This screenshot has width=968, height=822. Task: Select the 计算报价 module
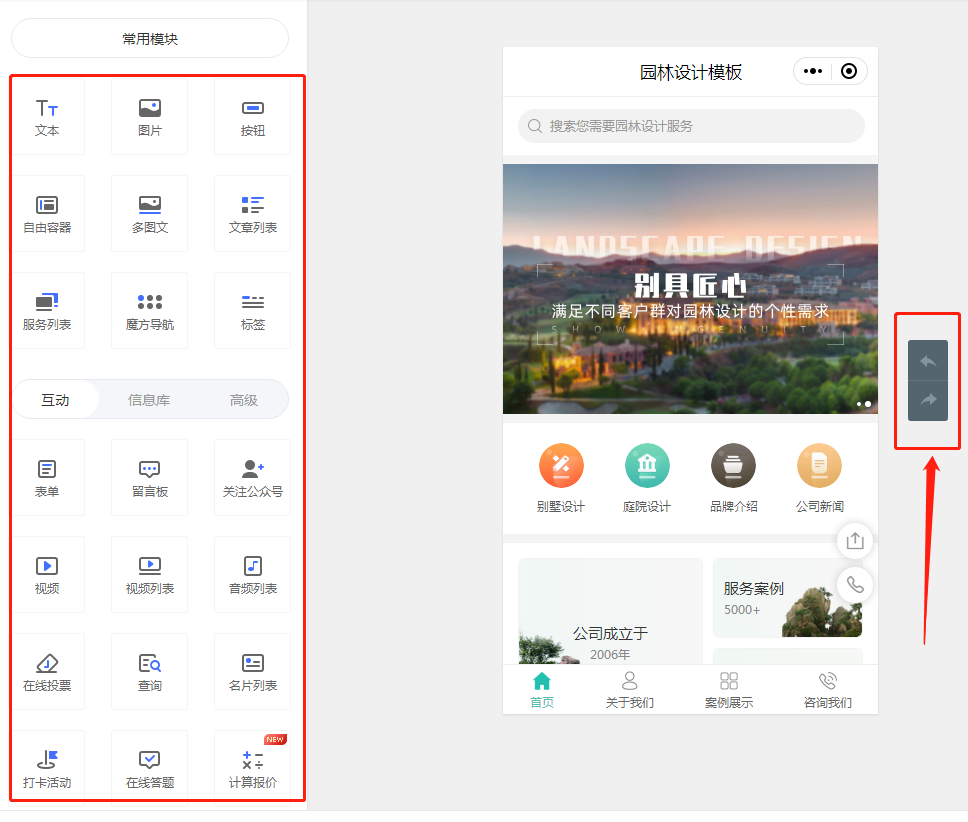pyautogui.click(x=252, y=768)
